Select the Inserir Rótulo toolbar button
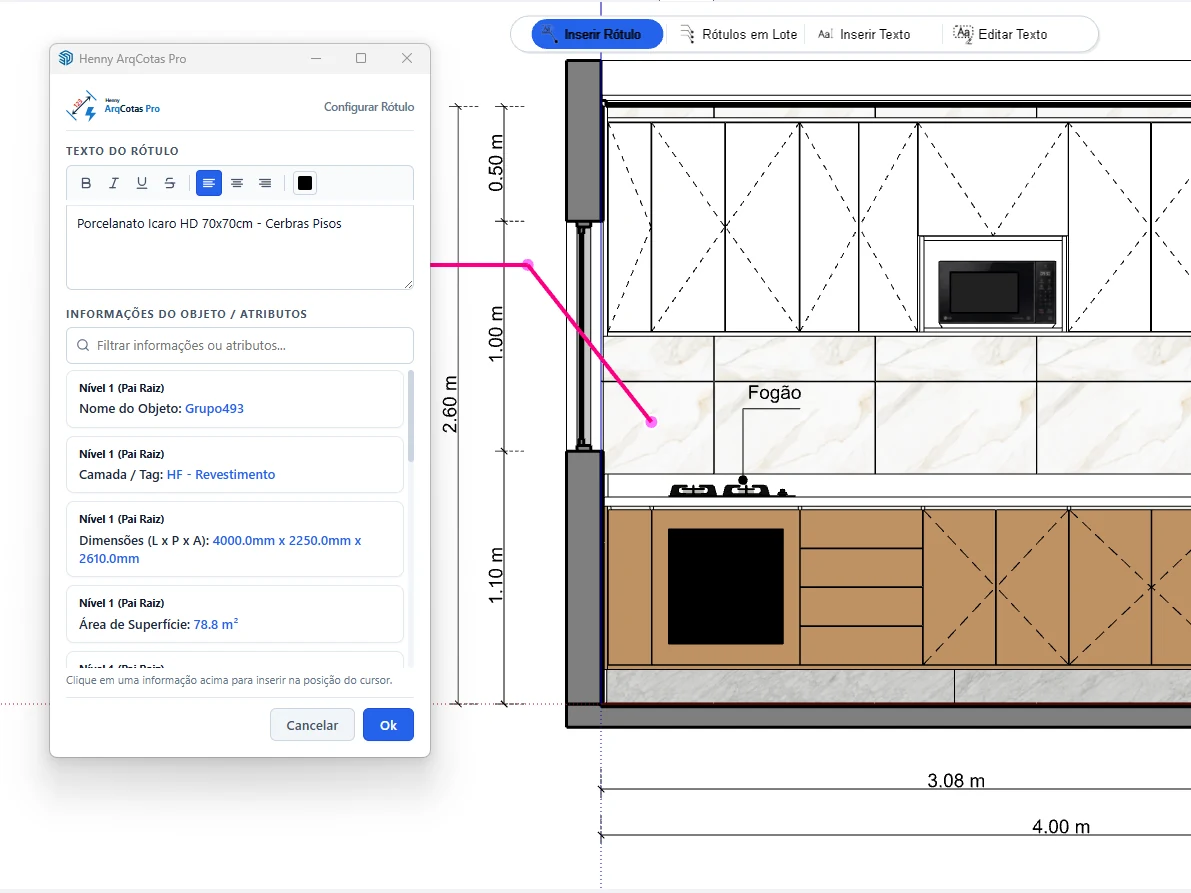This screenshot has width=1191, height=893. coord(597,34)
